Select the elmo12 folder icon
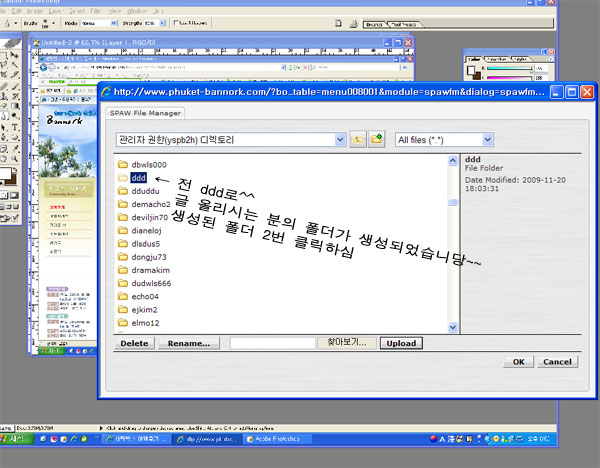This screenshot has height=468, width=600. 124,323
